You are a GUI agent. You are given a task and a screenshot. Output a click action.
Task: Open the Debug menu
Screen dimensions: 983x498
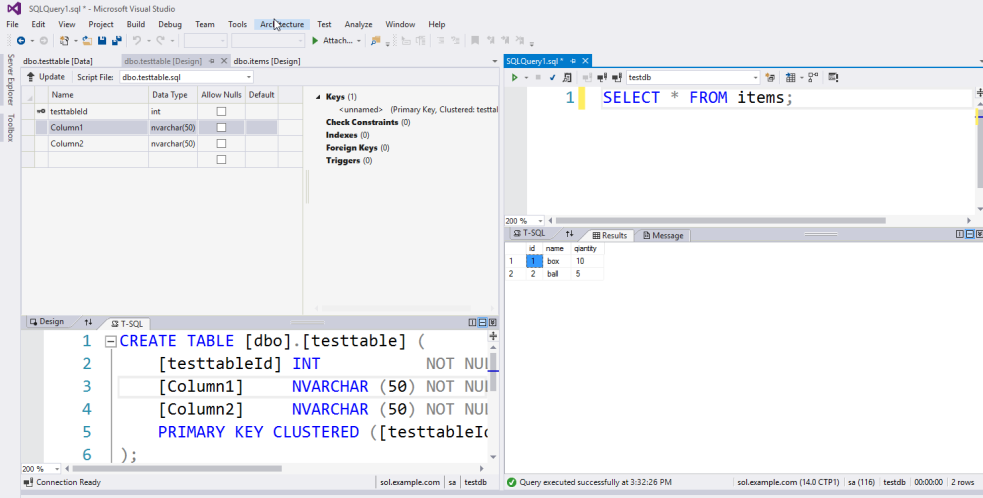(170, 24)
